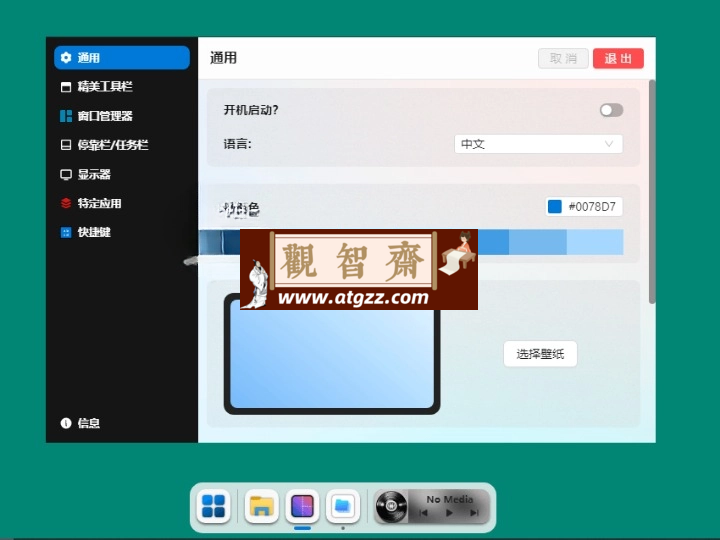This screenshot has width=720, height=540.
Task: Click the red layers icon beside 特定应用
Action: (66, 203)
